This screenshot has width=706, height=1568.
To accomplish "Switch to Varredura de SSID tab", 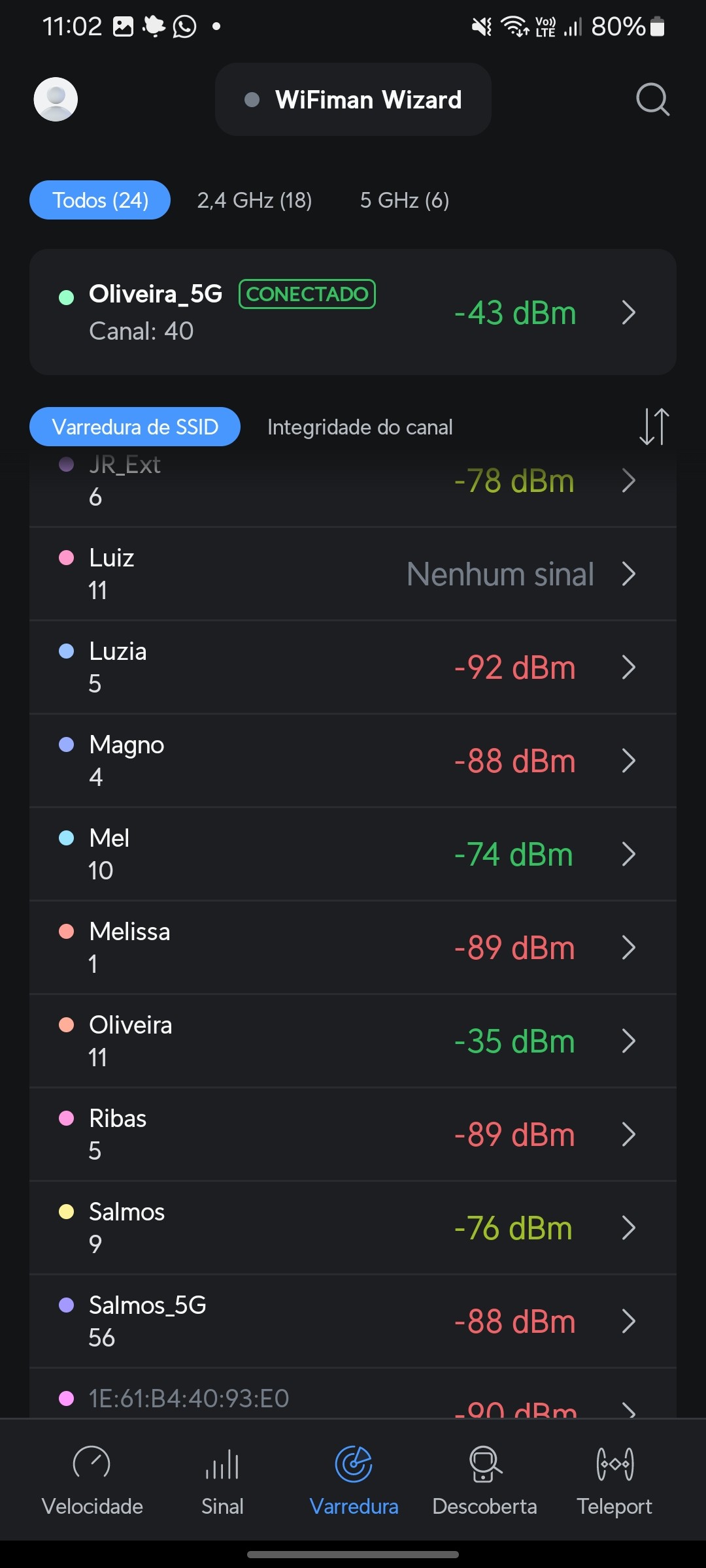I will coord(135,427).
